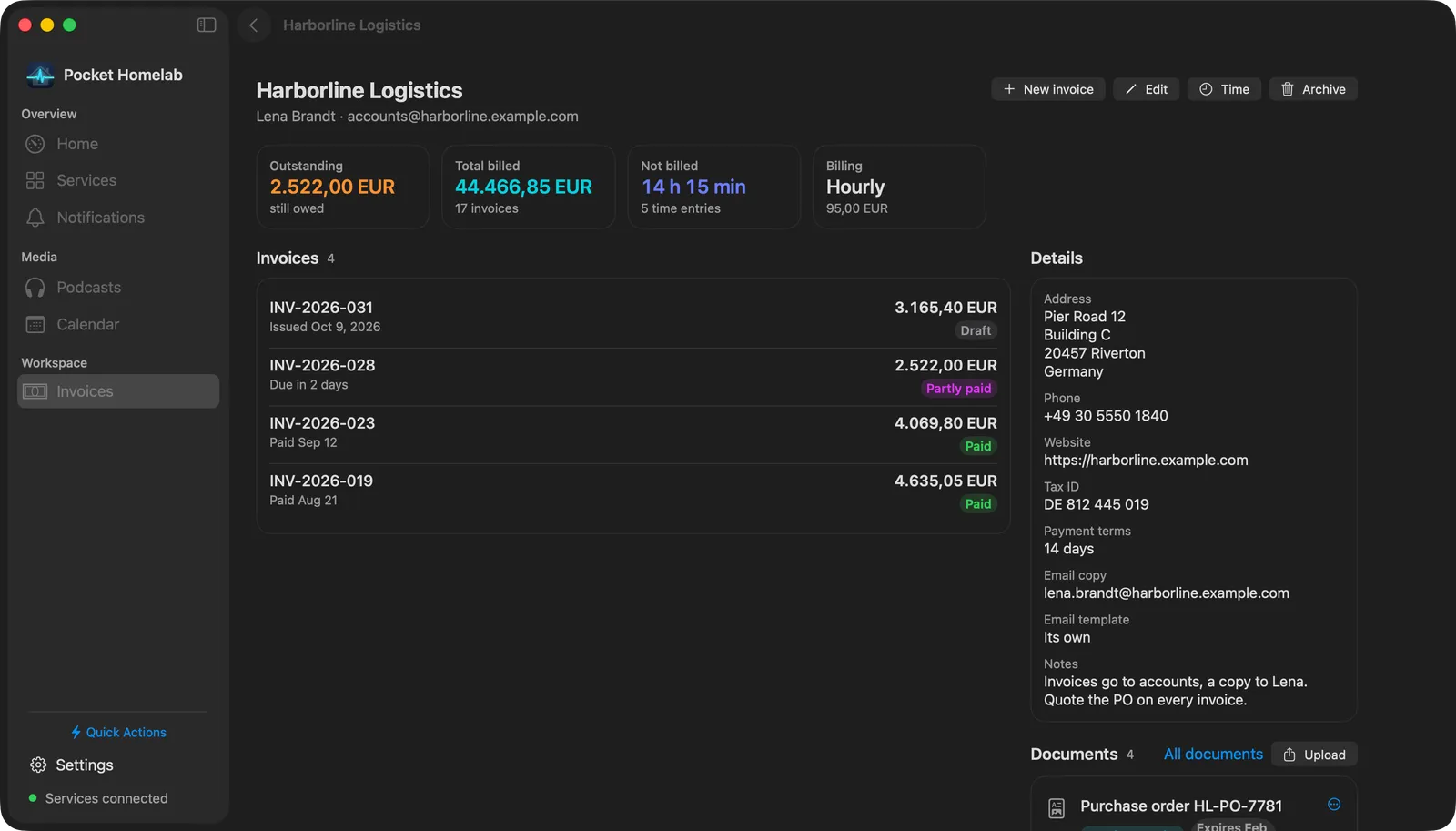This screenshot has width=1456, height=831.
Task: Click the 3.165,40 EUR amount
Action: tap(945, 308)
